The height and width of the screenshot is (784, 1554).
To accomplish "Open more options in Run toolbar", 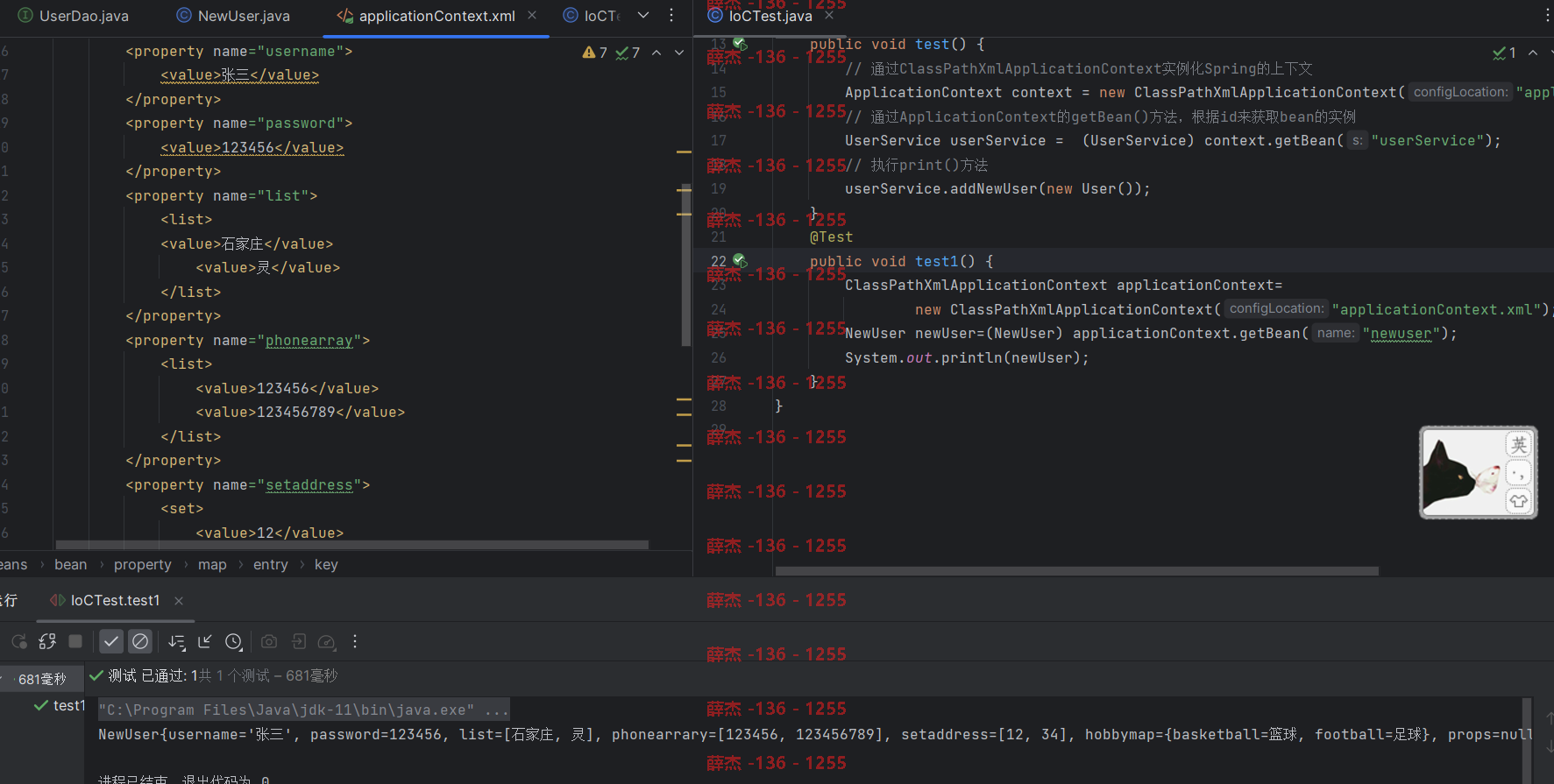I will pyautogui.click(x=355, y=642).
